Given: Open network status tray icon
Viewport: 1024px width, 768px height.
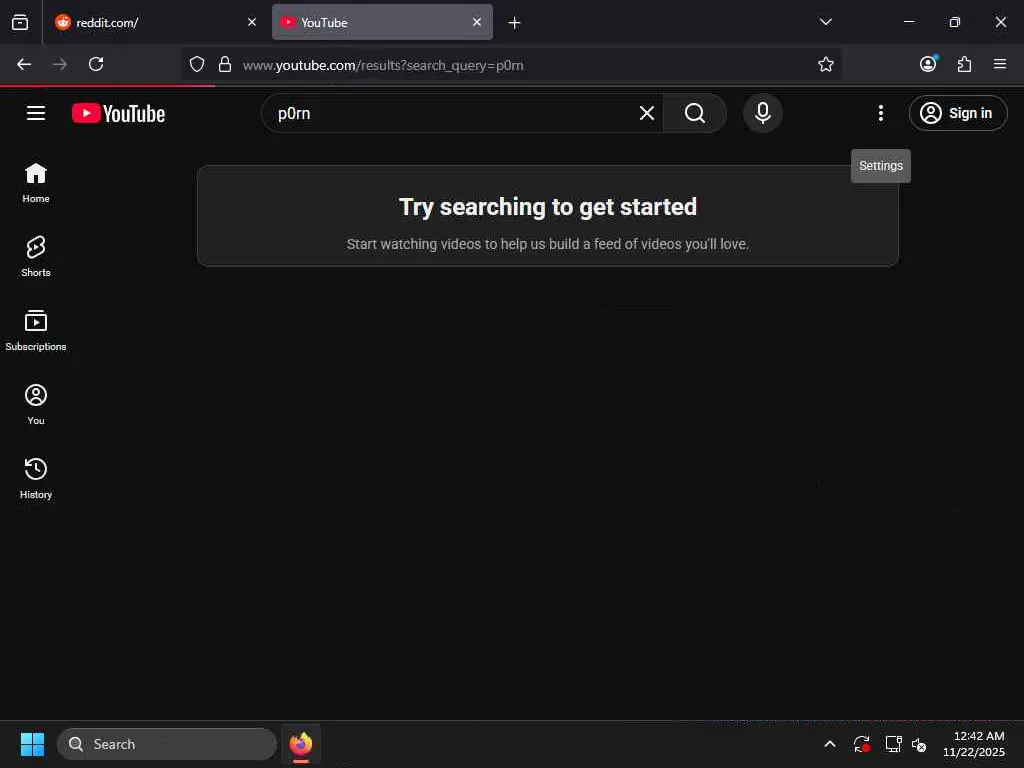Looking at the screenshot, I should click(893, 744).
